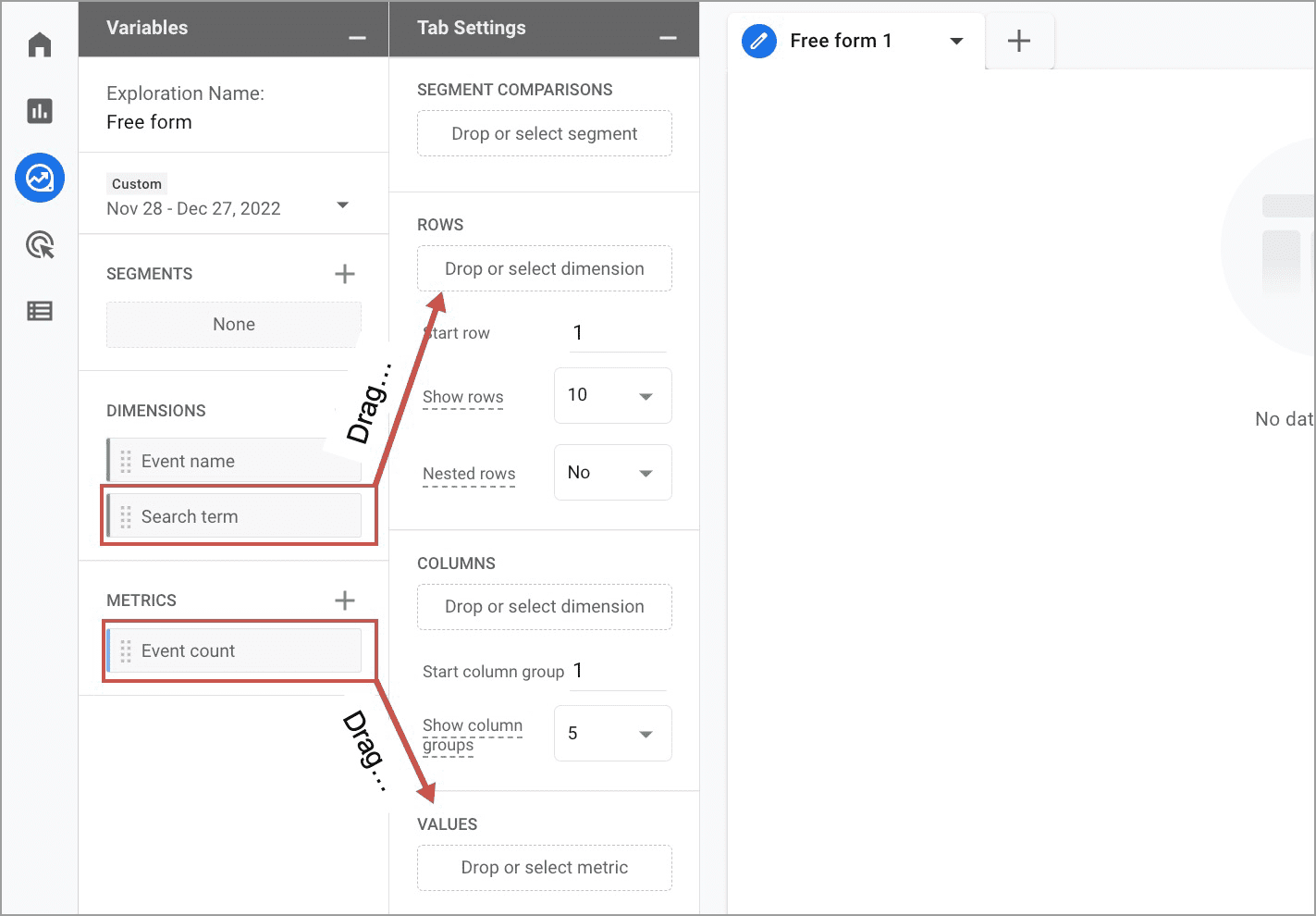Add a new exploration tab
The image size is (1316, 916).
click(x=1018, y=41)
